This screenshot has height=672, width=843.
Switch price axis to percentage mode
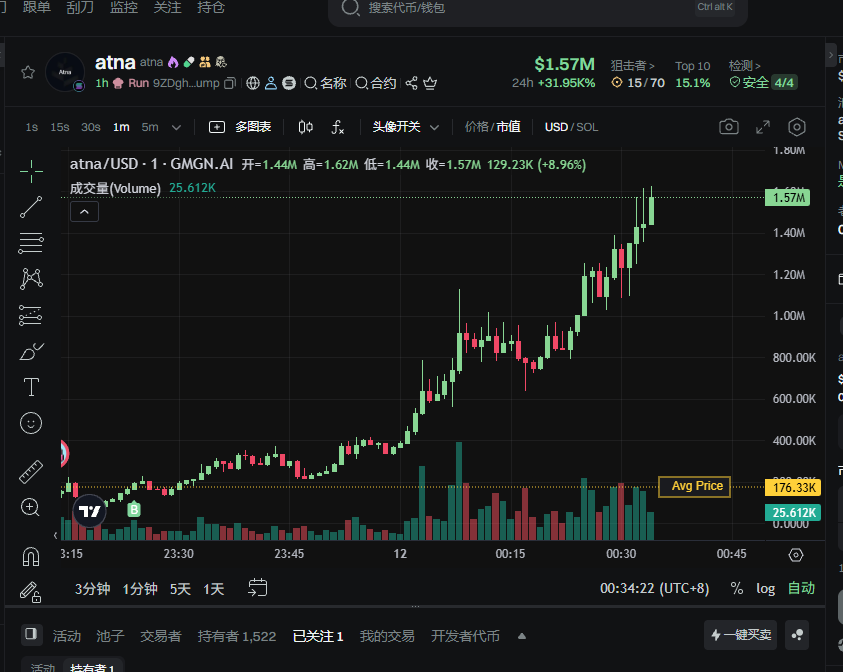coord(736,589)
